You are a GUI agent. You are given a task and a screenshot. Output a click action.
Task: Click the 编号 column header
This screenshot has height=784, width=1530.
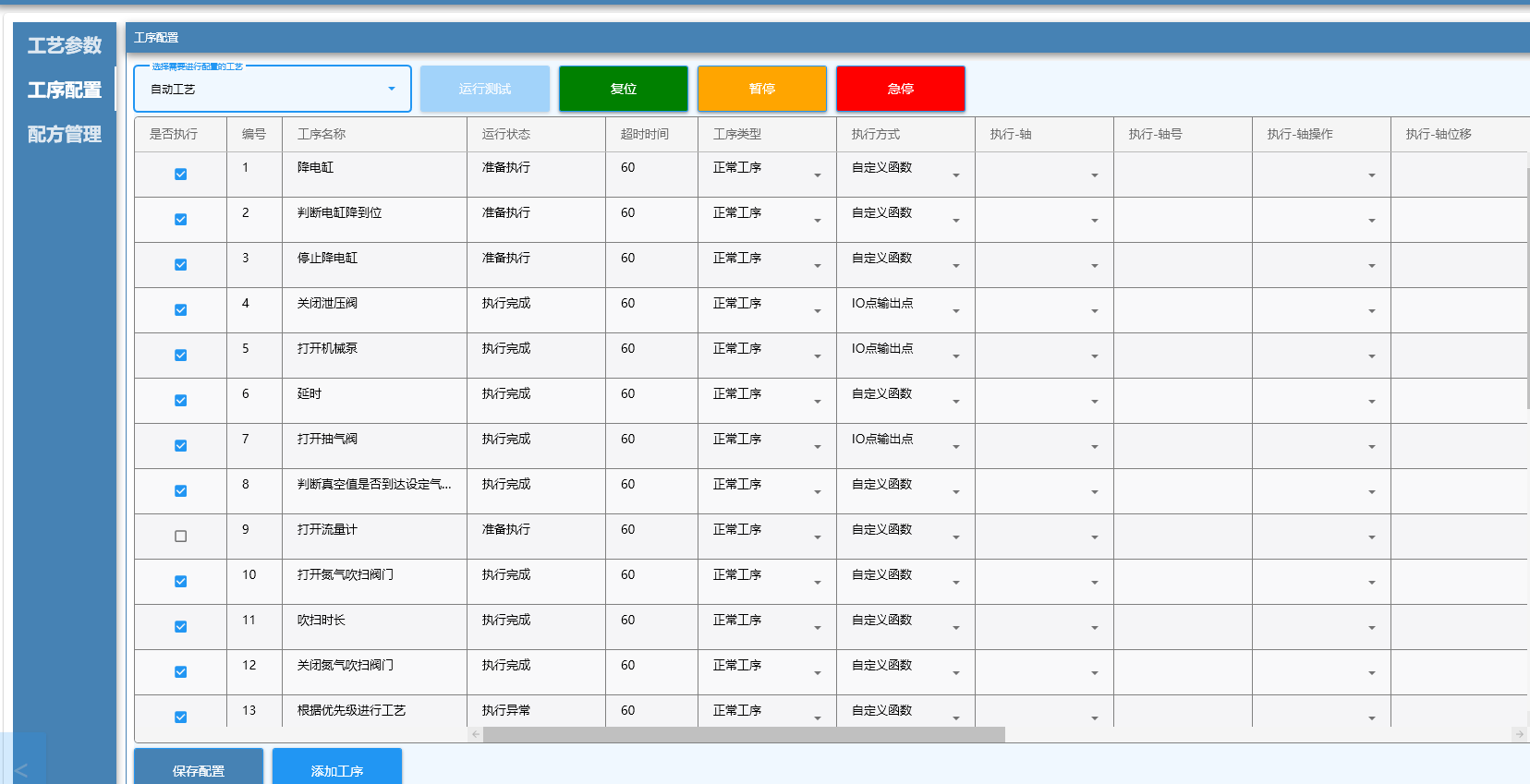[x=254, y=134]
